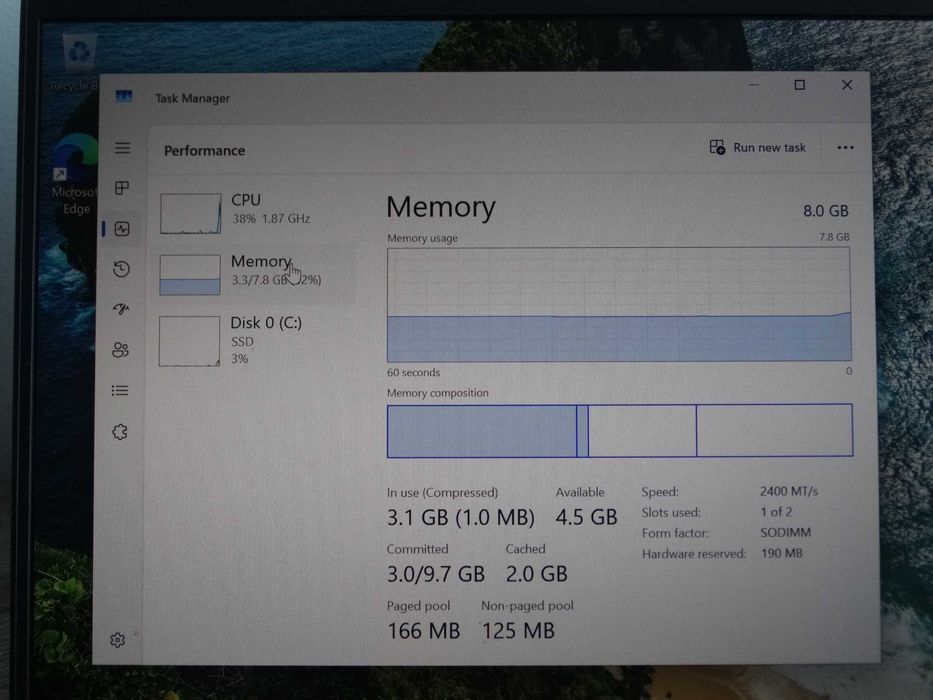This screenshot has height=700, width=933.
Task: Click the Cached value 2.0 GB
Action: coord(536,574)
